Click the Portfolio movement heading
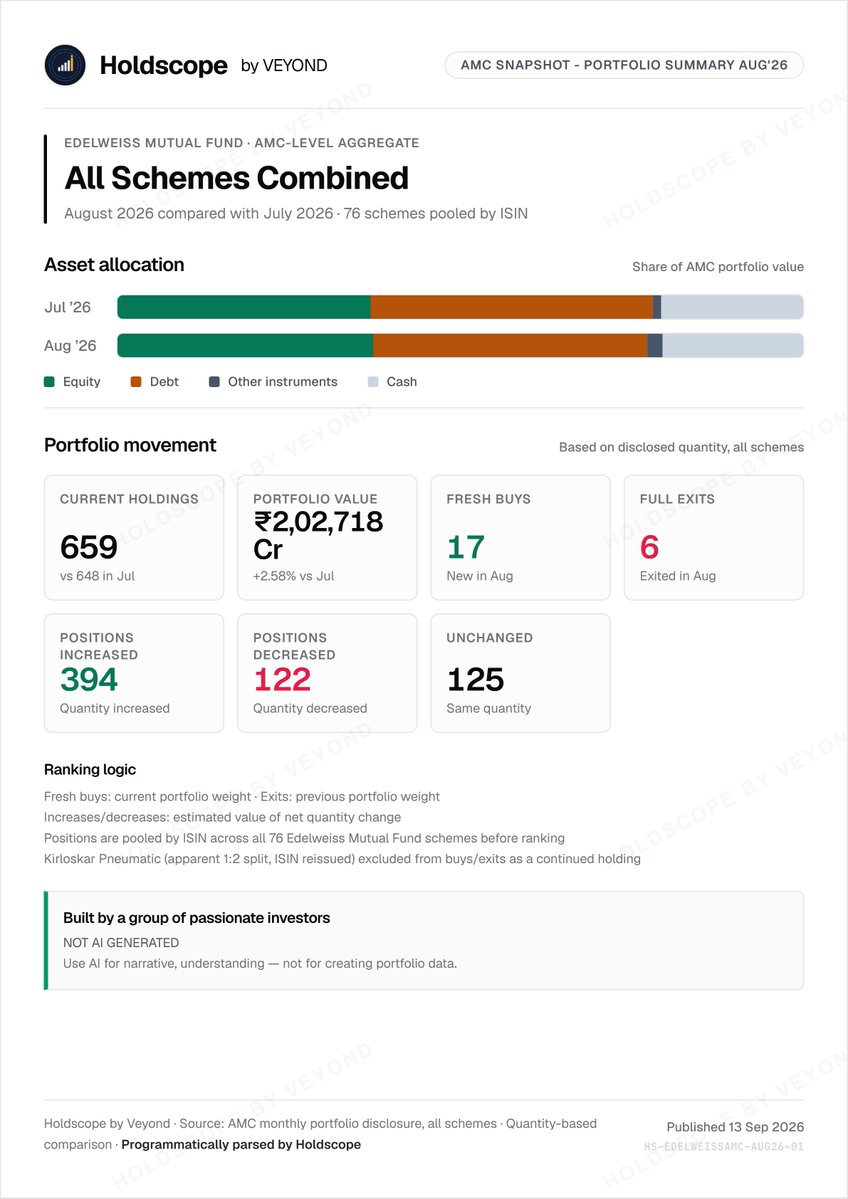The width and height of the screenshot is (848, 1199). (130, 445)
